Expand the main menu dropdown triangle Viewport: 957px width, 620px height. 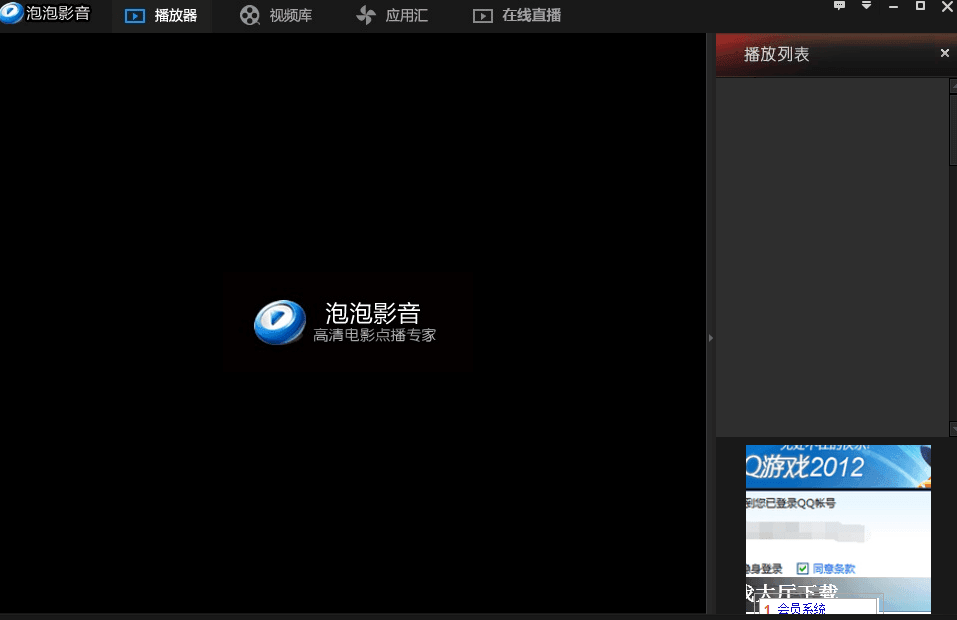[x=866, y=6]
